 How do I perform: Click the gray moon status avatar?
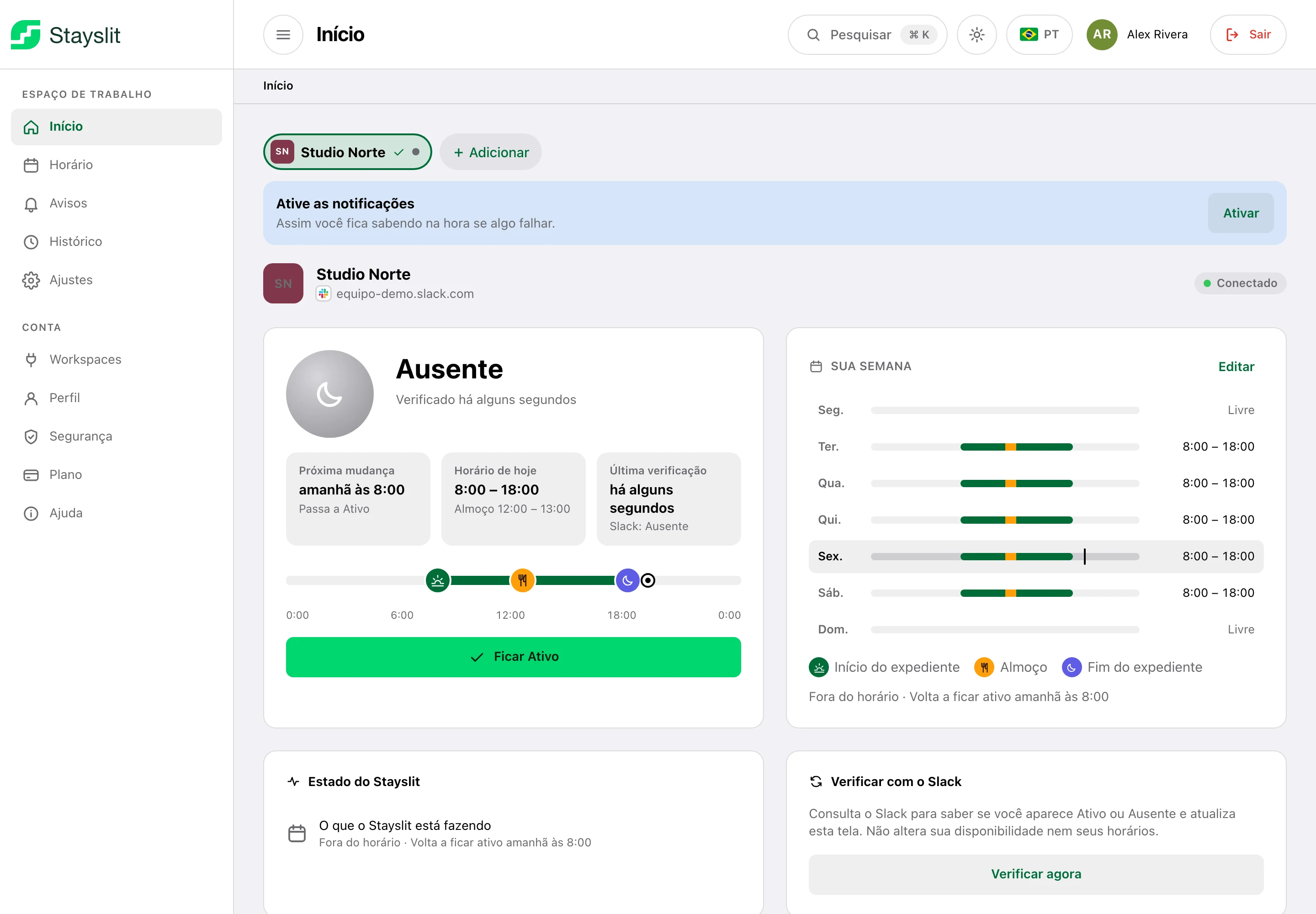(x=329, y=394)
